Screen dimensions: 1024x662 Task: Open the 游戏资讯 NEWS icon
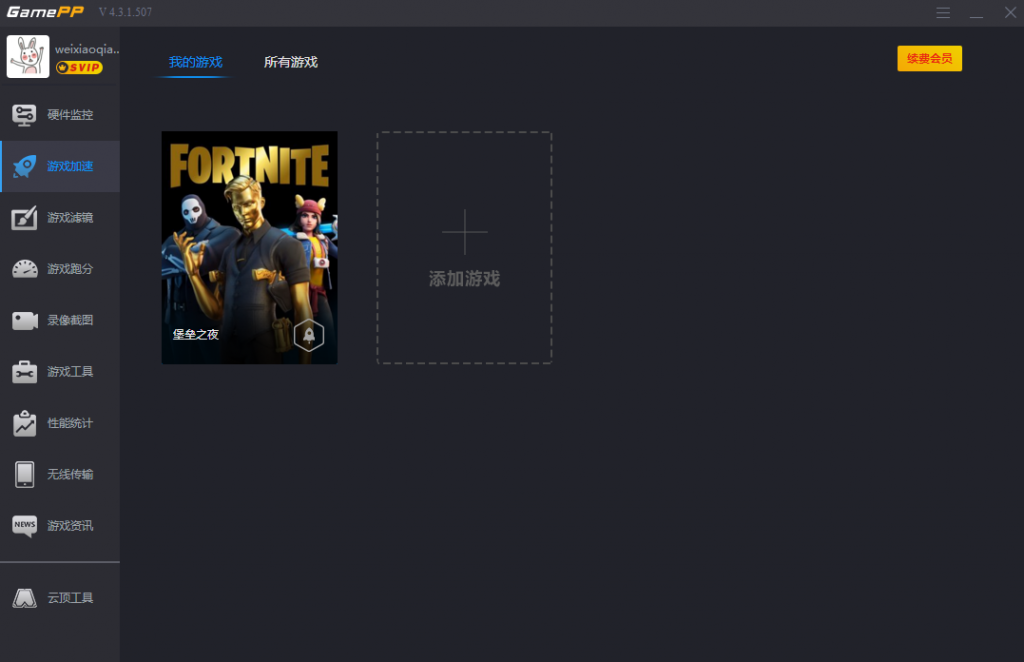[24, 526]
